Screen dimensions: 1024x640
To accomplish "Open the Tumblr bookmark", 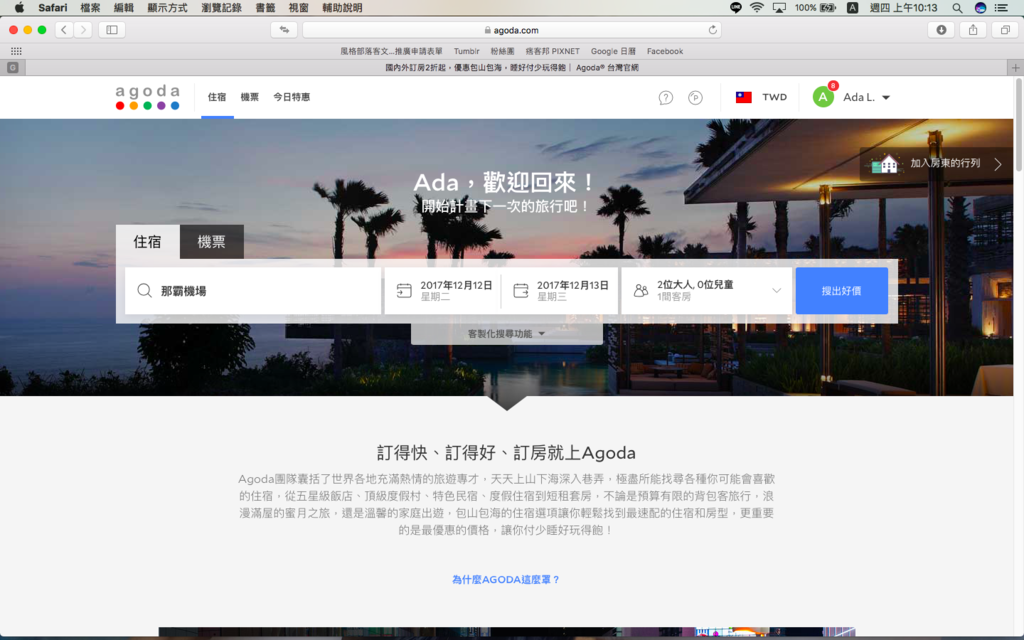I will (466, 51).
